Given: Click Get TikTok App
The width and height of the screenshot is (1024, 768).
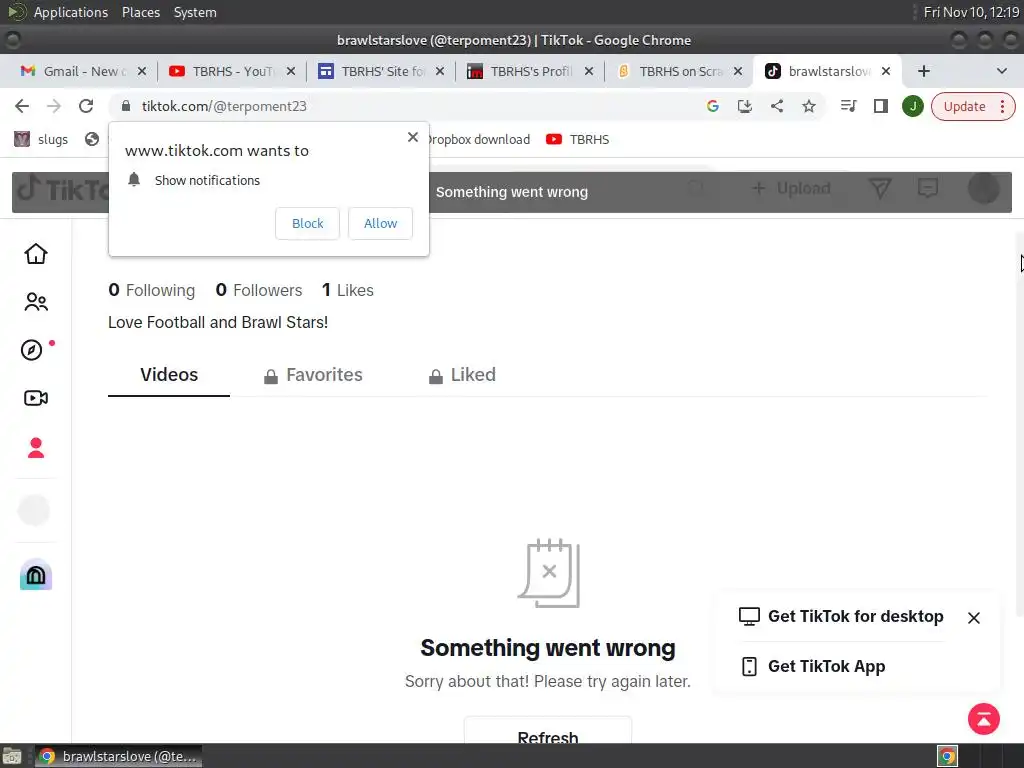Looking at the screenshot, I should click(813, 666).
